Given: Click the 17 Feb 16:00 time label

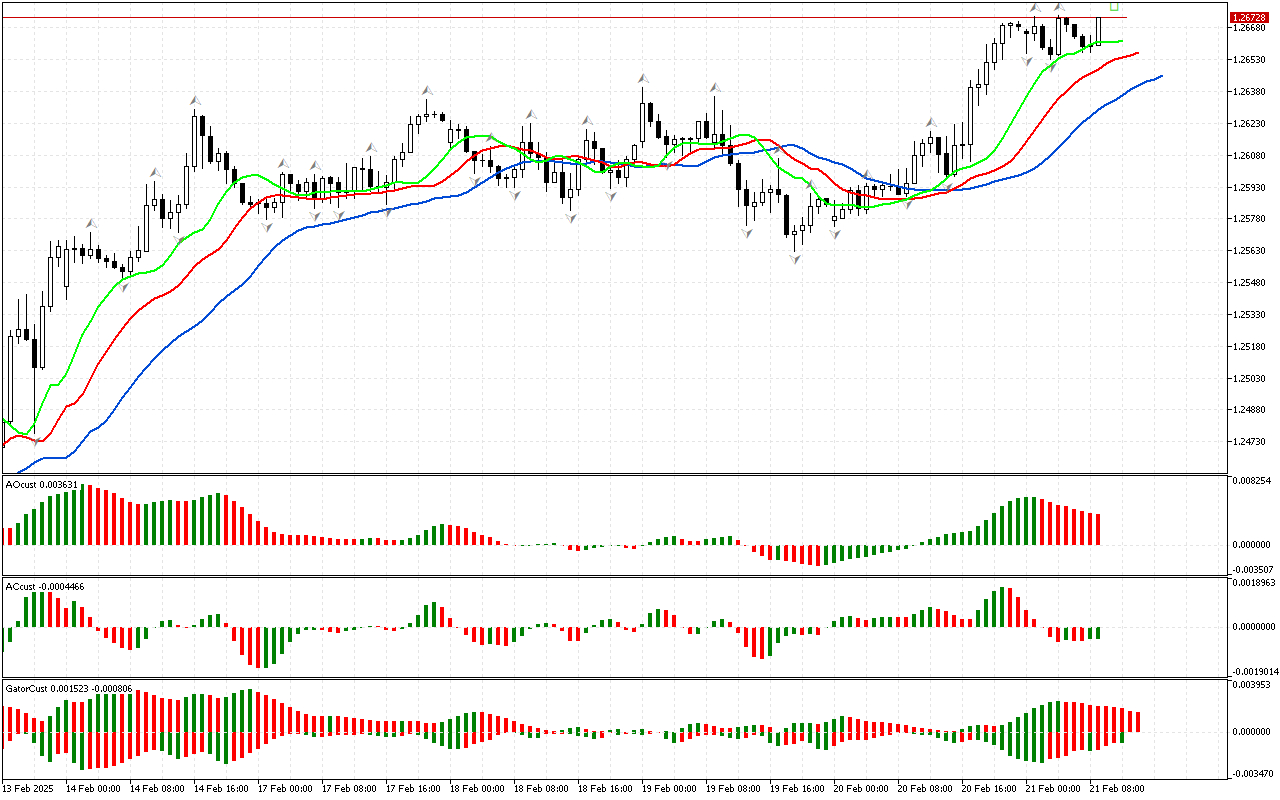Looking at the screenshot, I should pos(413,788).
